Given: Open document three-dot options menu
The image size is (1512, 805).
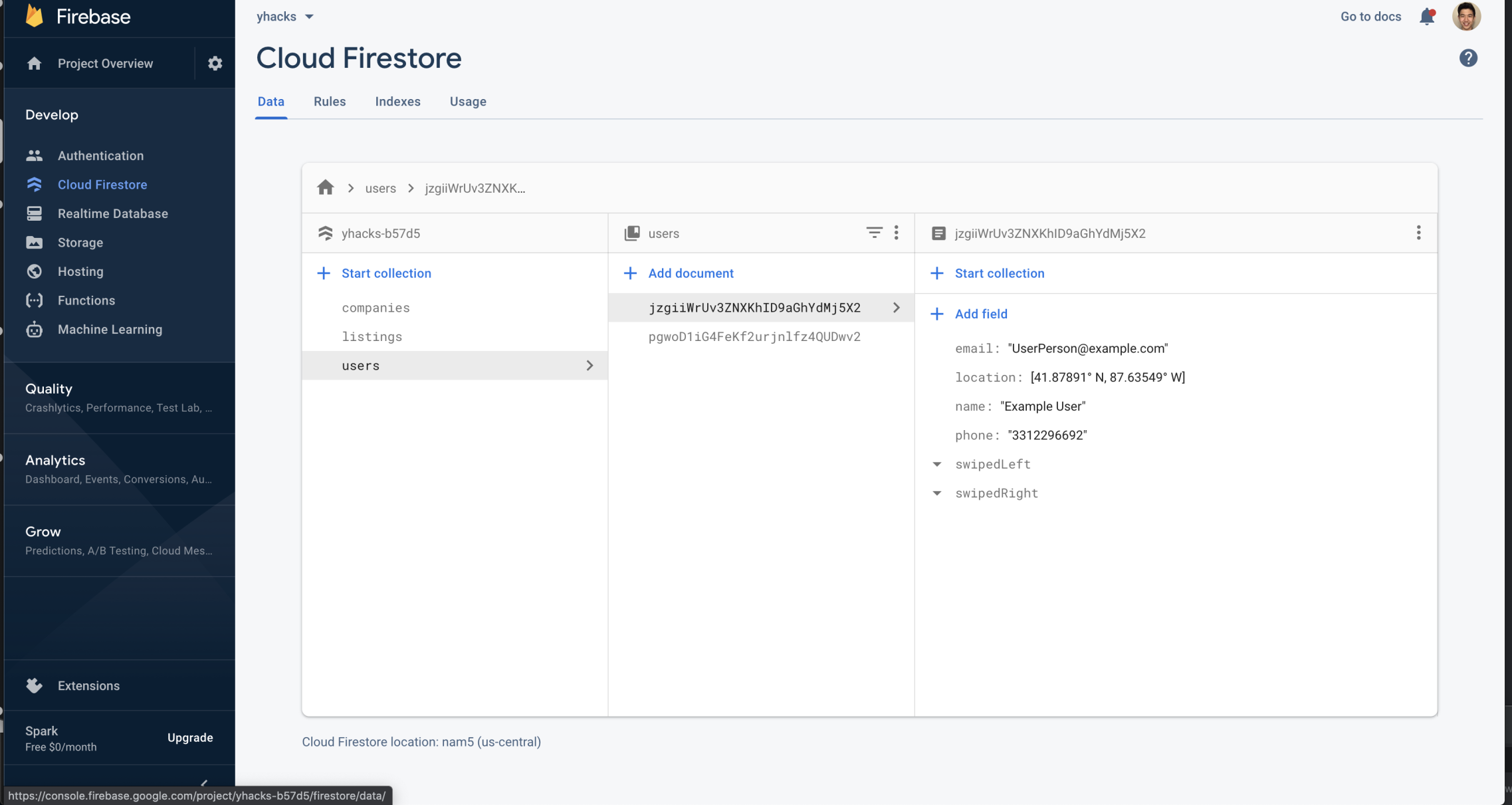Looking at the screenshot, I should click(1418, 233).
